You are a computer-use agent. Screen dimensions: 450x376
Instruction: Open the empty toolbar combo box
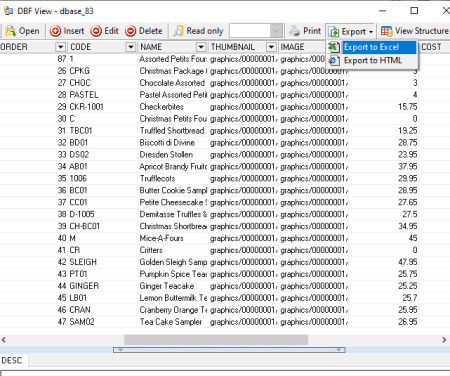point(256,31)
